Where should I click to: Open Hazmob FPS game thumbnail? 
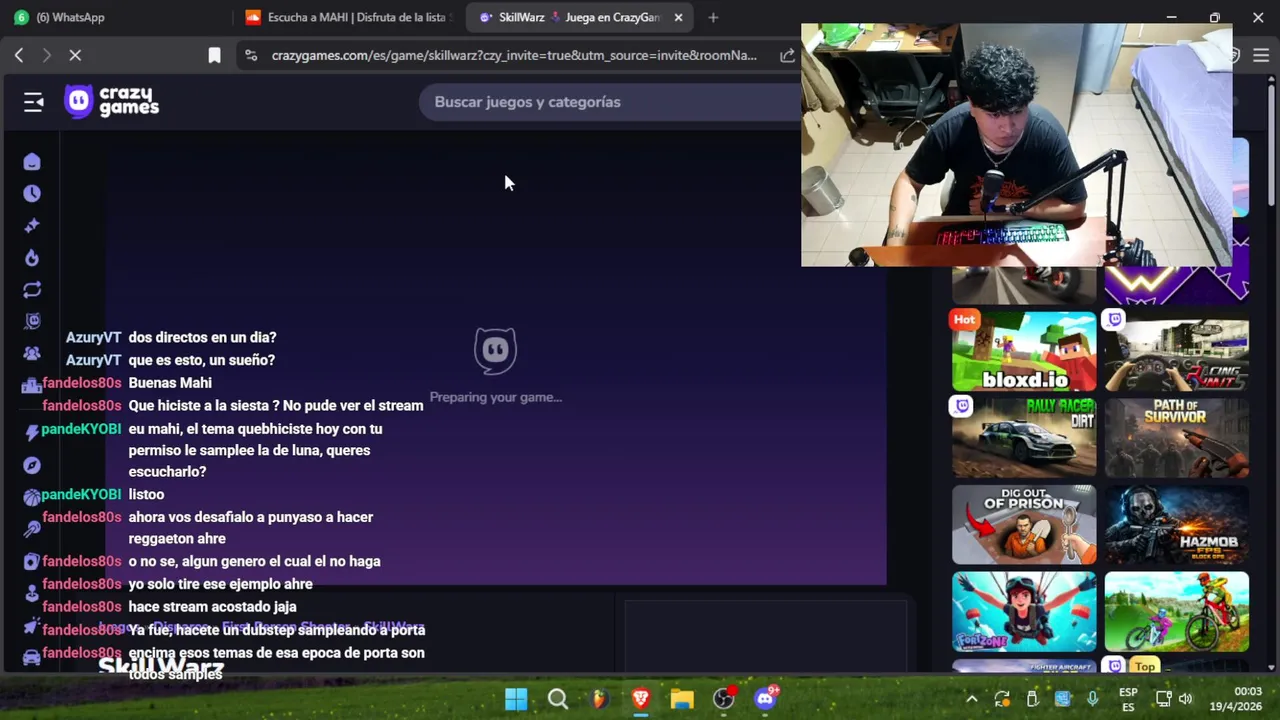coord(1177,525)
